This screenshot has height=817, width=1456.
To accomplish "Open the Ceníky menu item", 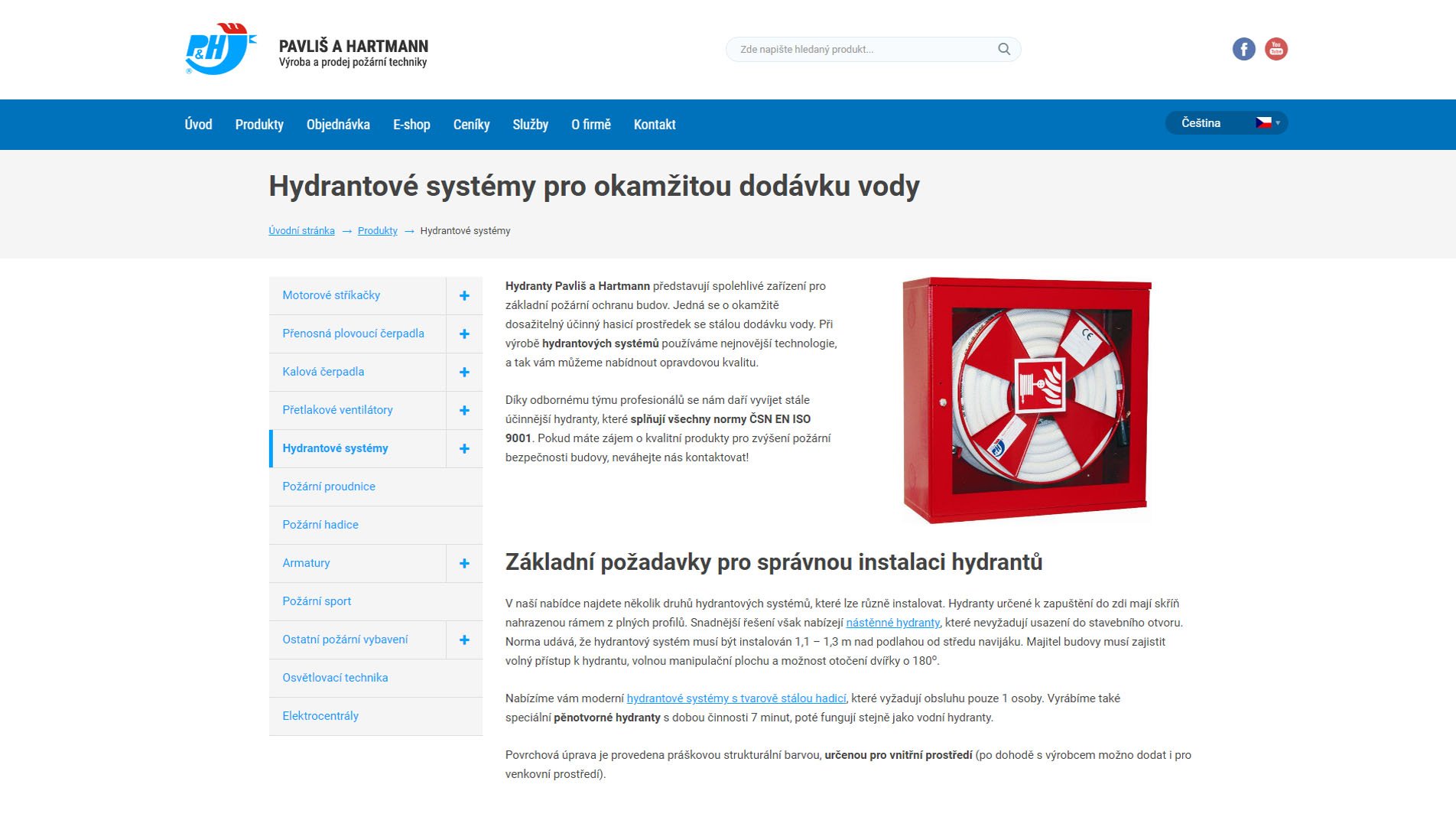I will click(x=471, y=124).
